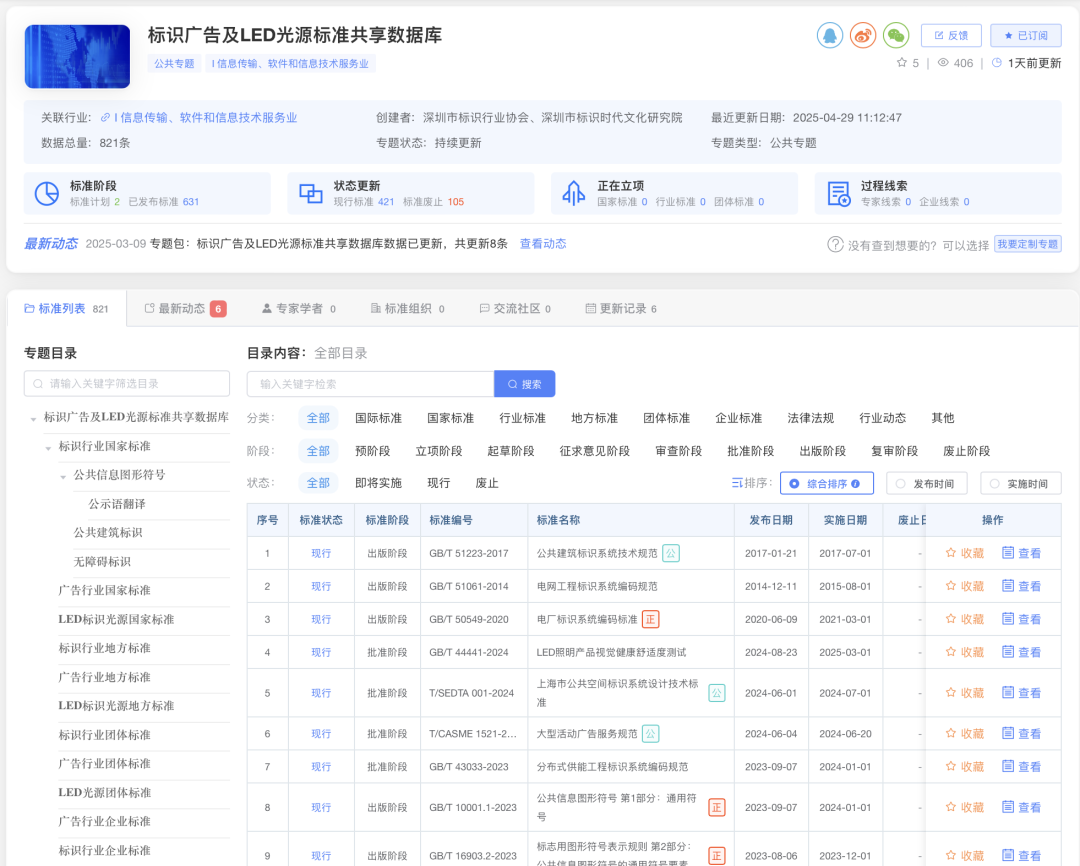Switch to the 最新动态 tab
The height and width of the screenshot is (866, 1080).
pyautogui.click(x=182, y=308)
